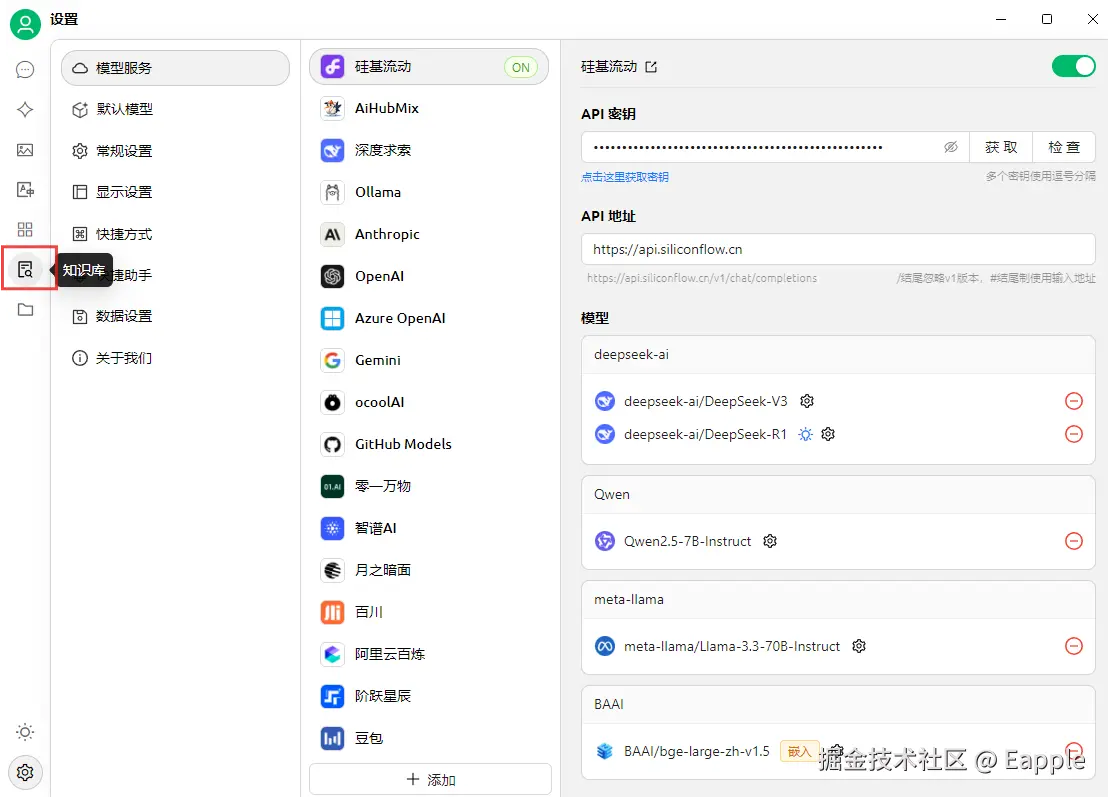The height and width of the screenshot is (797, 1108).
Task: Open settings gear for DeepSeek-V3 model
Action: click(x=807, y=401)
